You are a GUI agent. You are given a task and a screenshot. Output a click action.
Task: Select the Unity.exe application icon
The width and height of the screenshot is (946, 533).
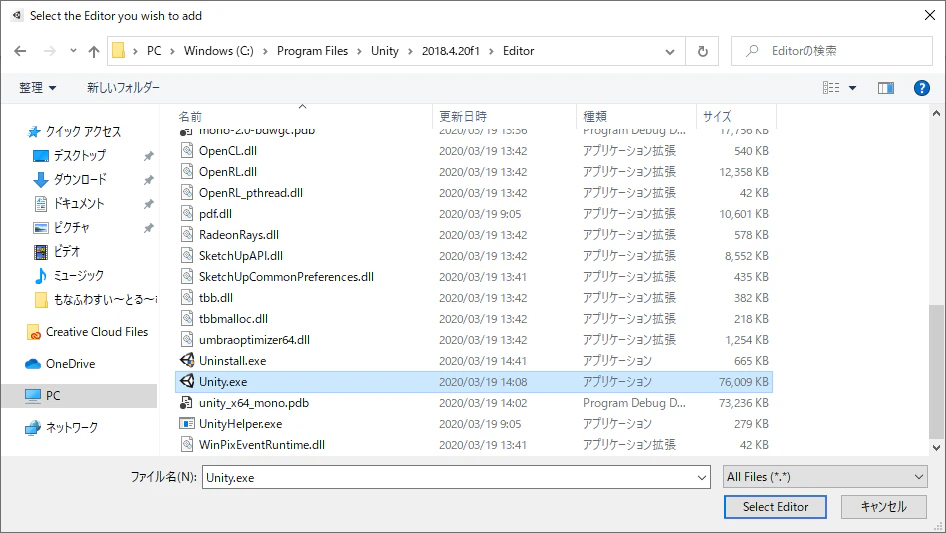pyautogui.click(x=187, y=381)
